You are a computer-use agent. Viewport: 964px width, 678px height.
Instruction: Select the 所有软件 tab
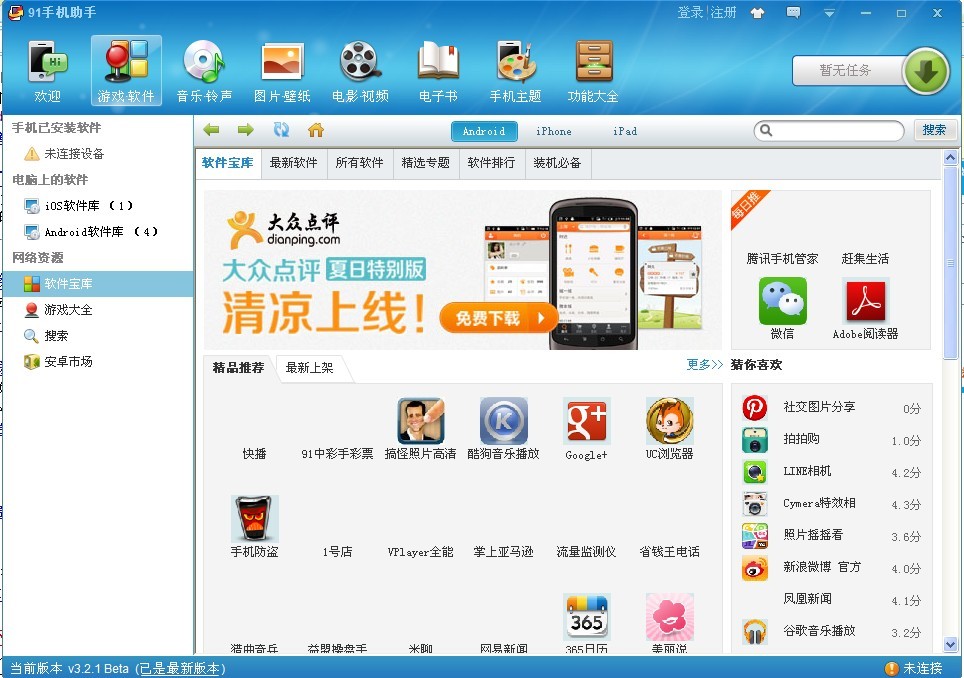pos(360,163)
